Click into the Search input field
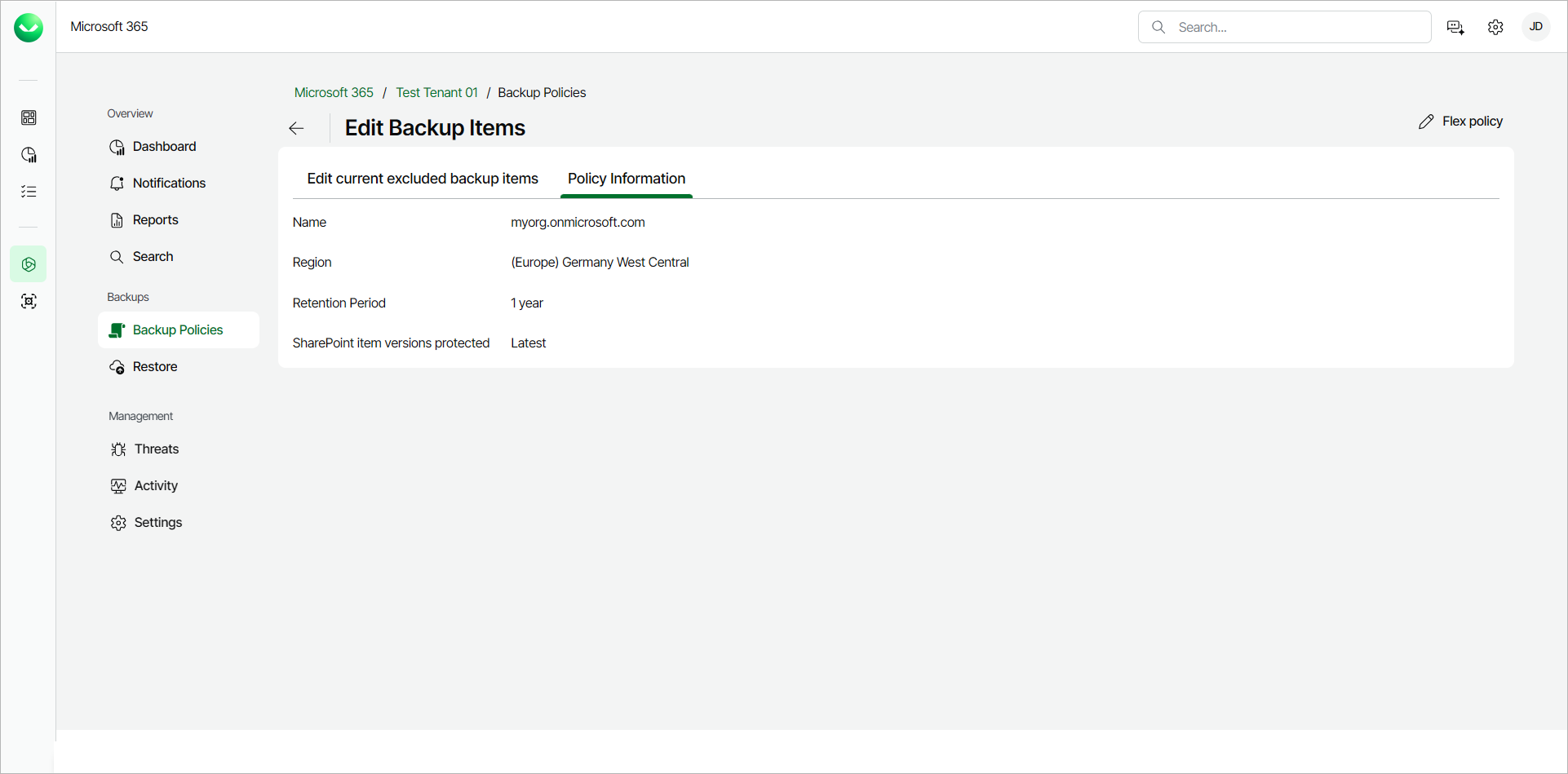The height and width of the screenshot is (774, 1568). [1297, 28]
